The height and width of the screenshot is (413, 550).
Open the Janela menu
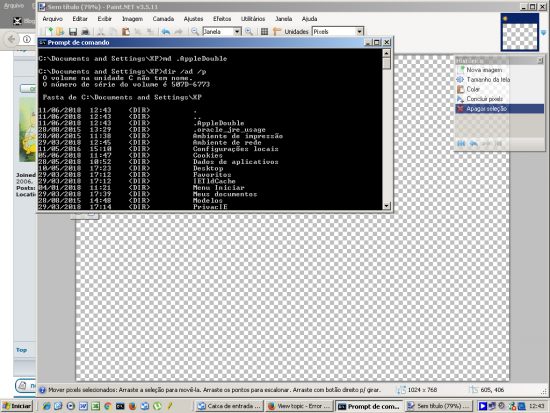[283, 19]
